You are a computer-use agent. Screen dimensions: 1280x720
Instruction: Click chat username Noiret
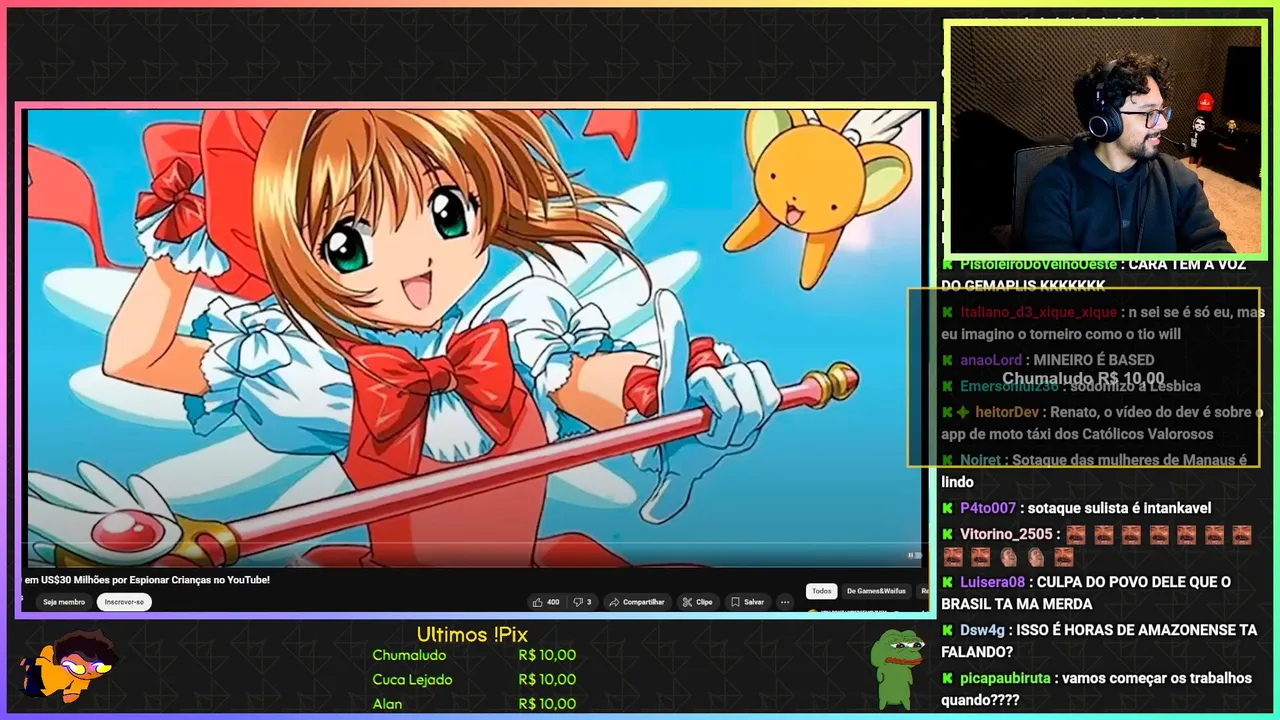click(980, 460)
